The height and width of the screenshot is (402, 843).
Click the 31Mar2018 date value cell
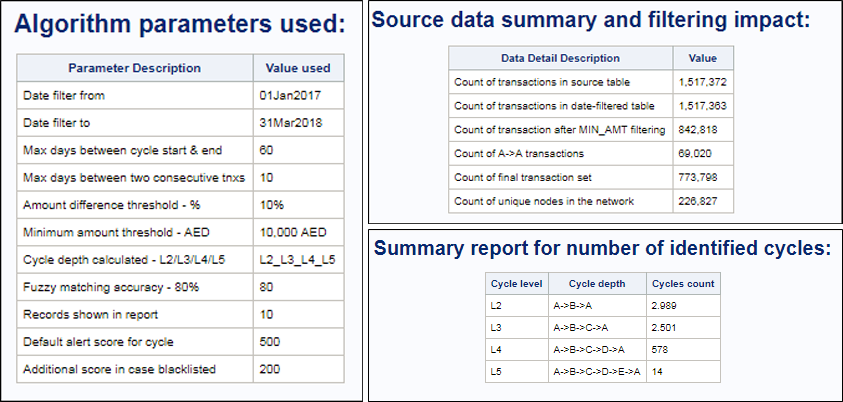[x=298, y=123]
